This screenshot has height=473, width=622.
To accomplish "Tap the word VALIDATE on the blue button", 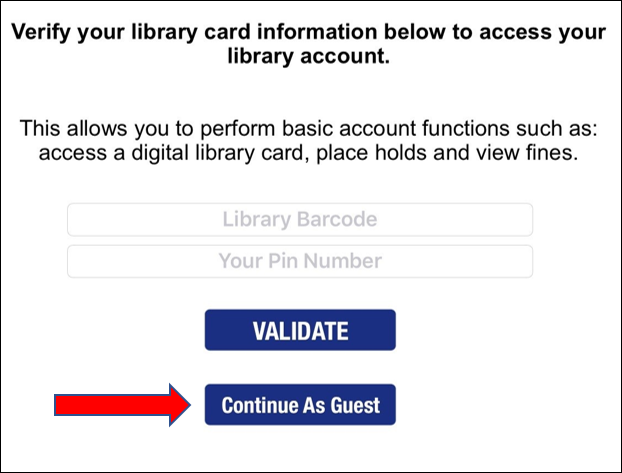I will pos(301,331).
